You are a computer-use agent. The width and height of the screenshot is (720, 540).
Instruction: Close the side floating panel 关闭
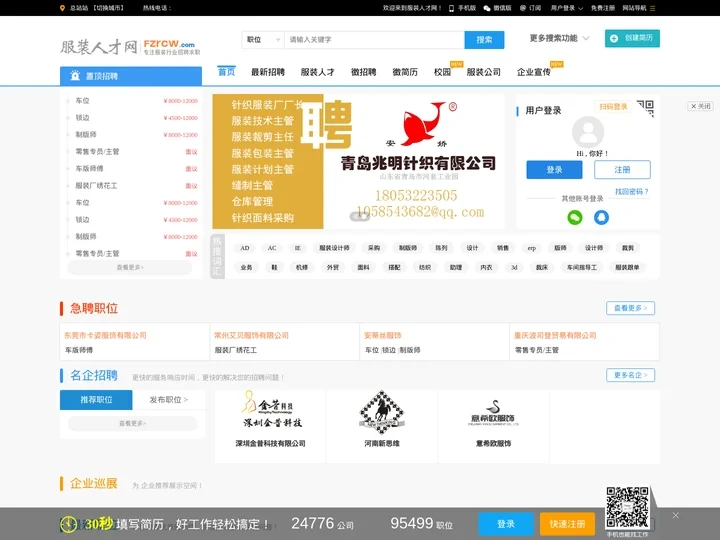700,106
